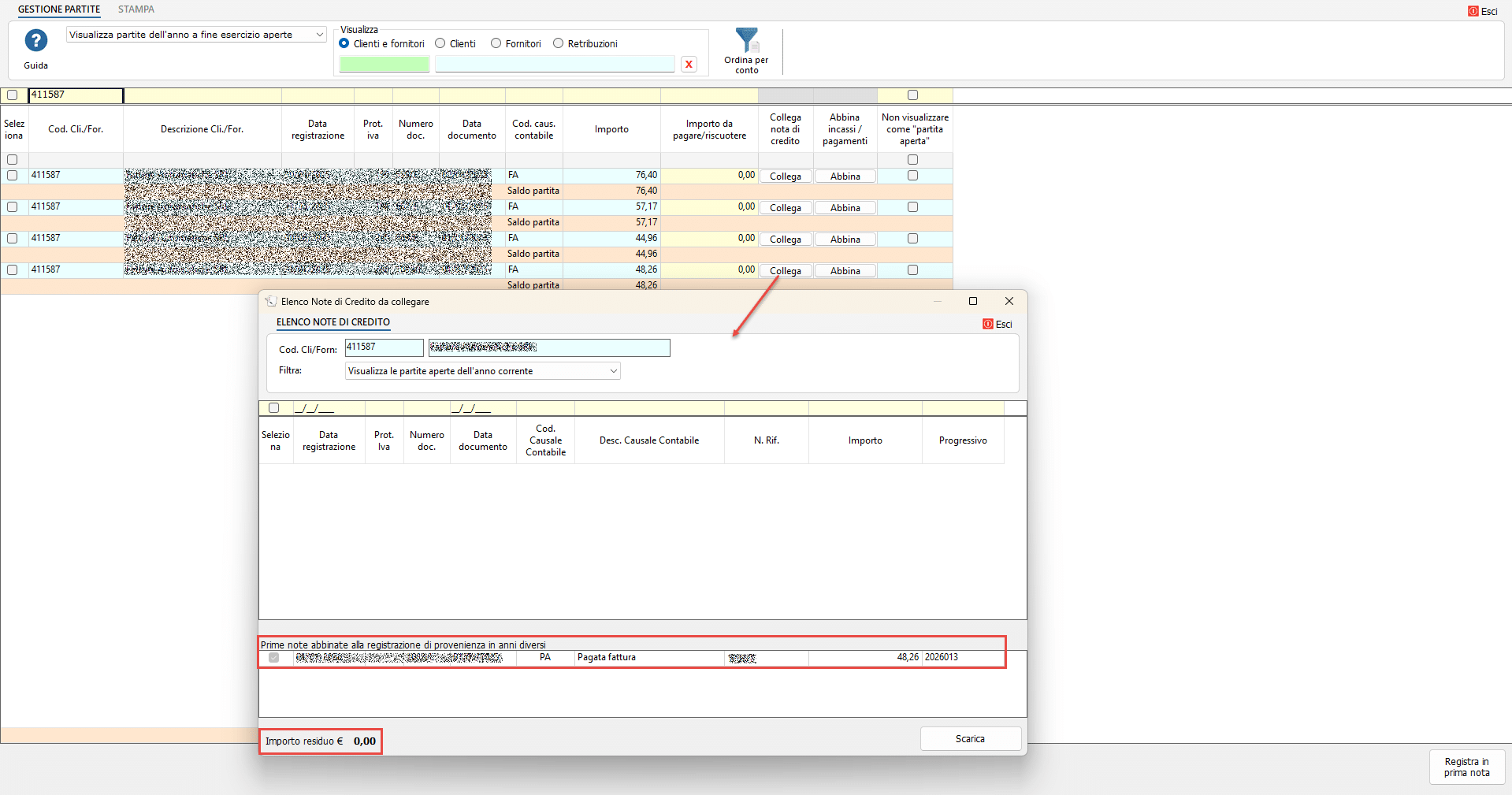Click the Cod. Cli/Forn input field in the dialog

pyautogui.click(x=384, y=347)
